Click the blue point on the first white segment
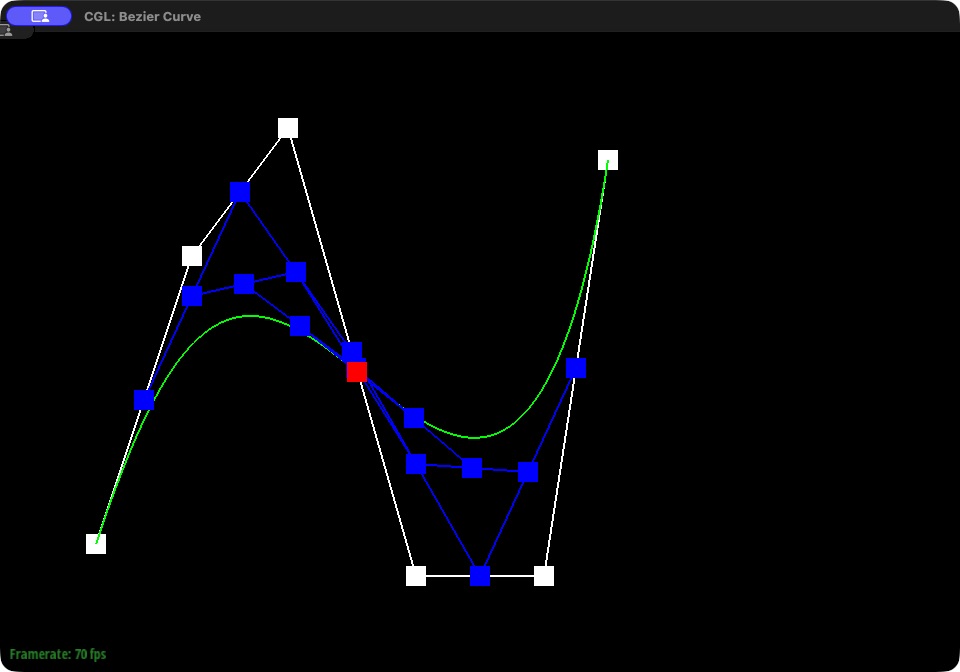 coord(144,400)
